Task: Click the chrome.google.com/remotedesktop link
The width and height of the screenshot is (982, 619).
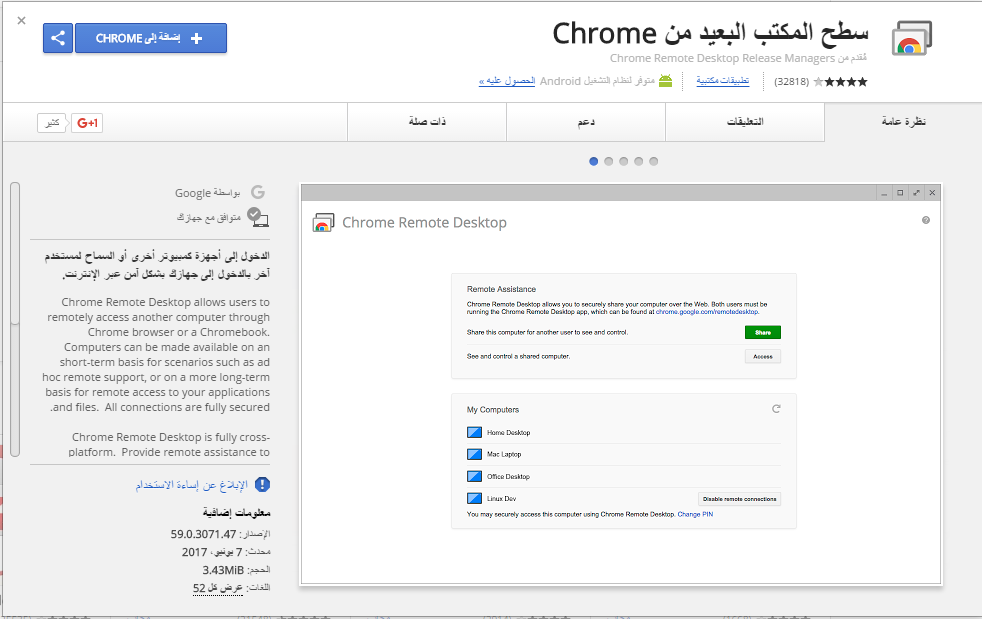Action: [x=707, y=311]
